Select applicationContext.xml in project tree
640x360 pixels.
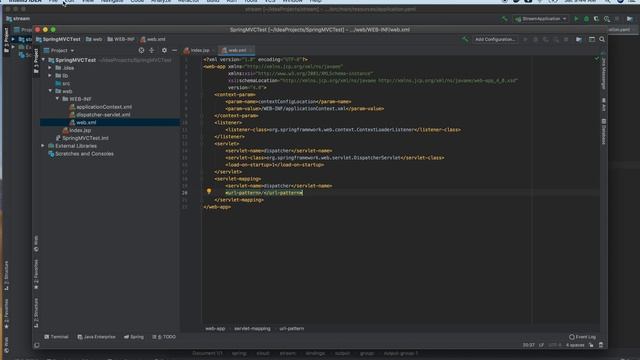coord(104,107)
